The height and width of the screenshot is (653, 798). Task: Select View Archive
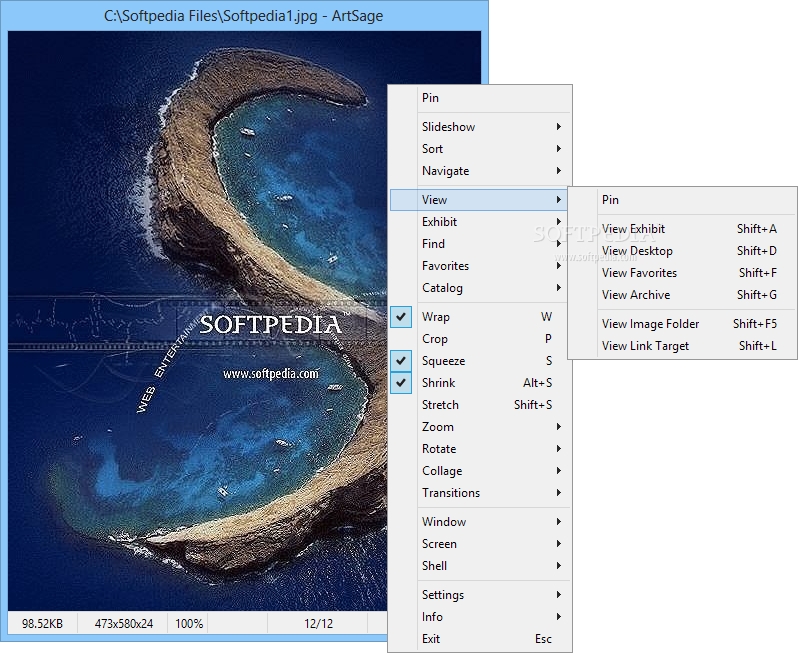pyautogui.click(x=682, y=295)
